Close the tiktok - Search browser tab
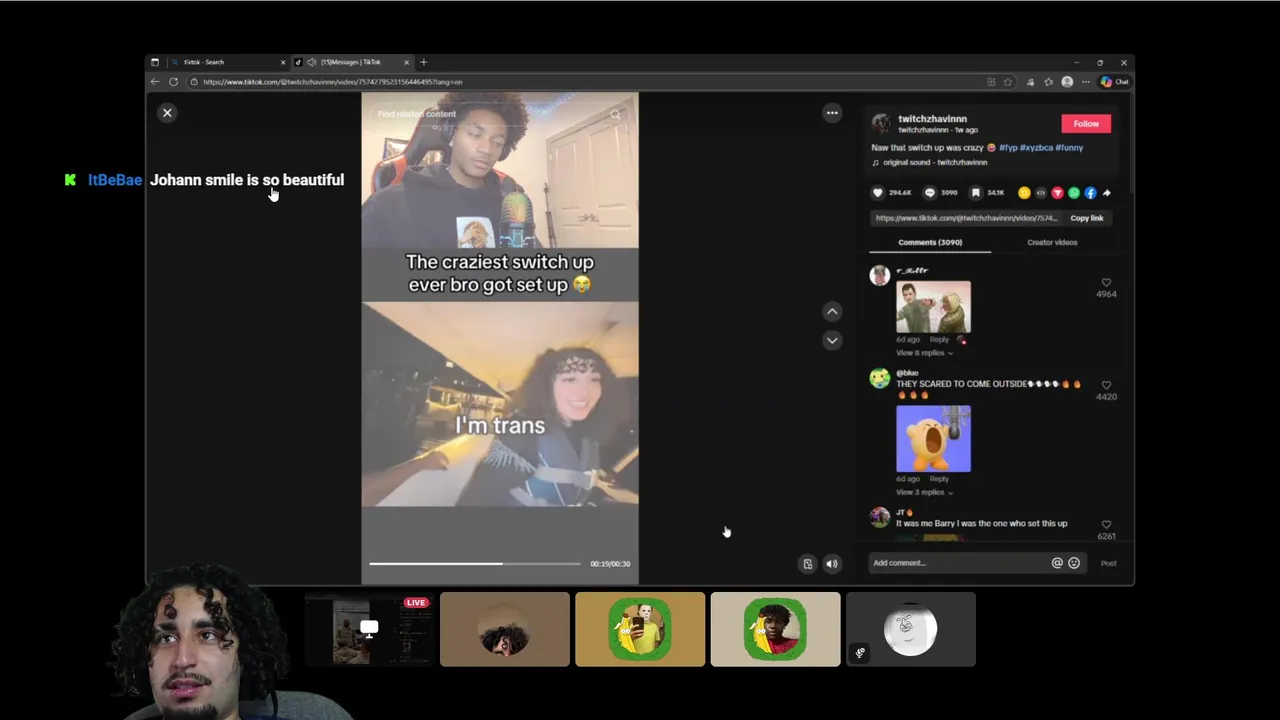The height and width of the screenshot is (720, 1280). (283, 62)
